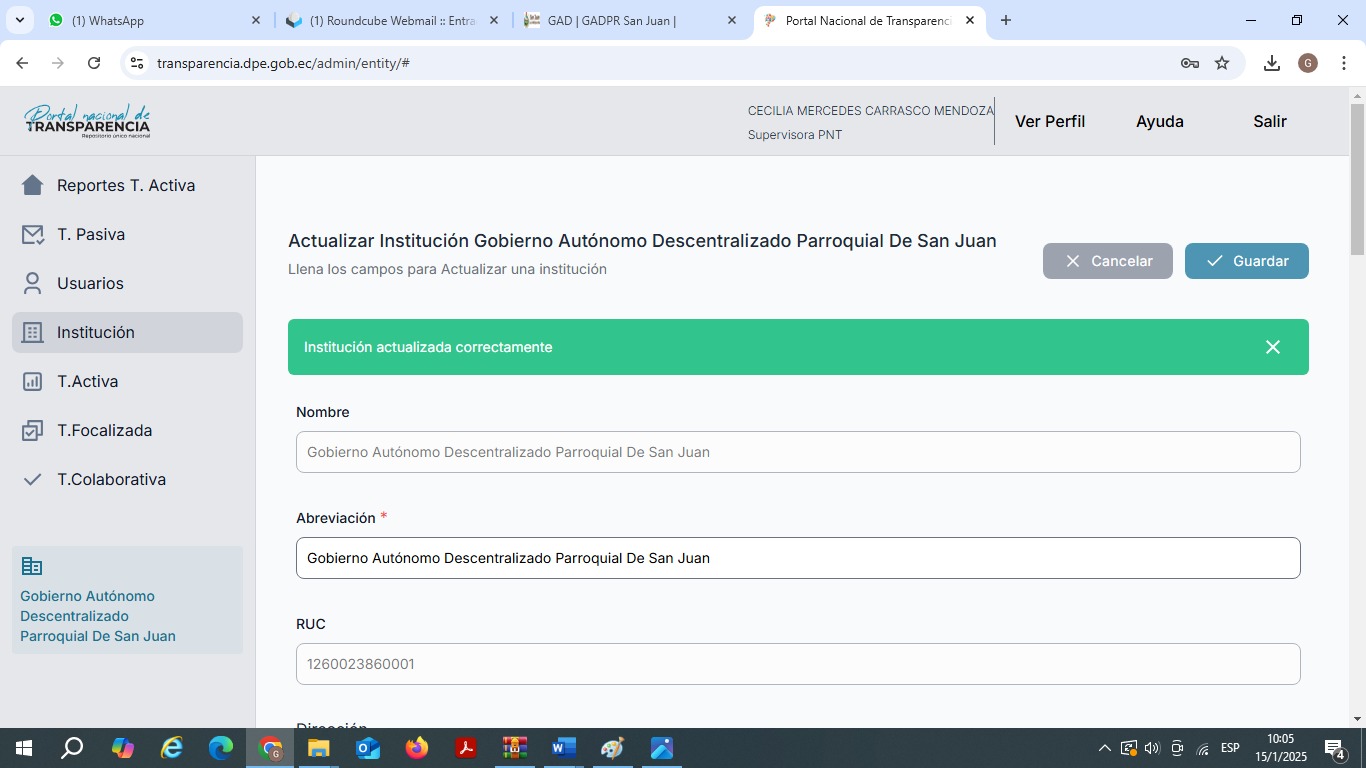
Task: Open Ver Perfil link
Action: click(1049, 121)
